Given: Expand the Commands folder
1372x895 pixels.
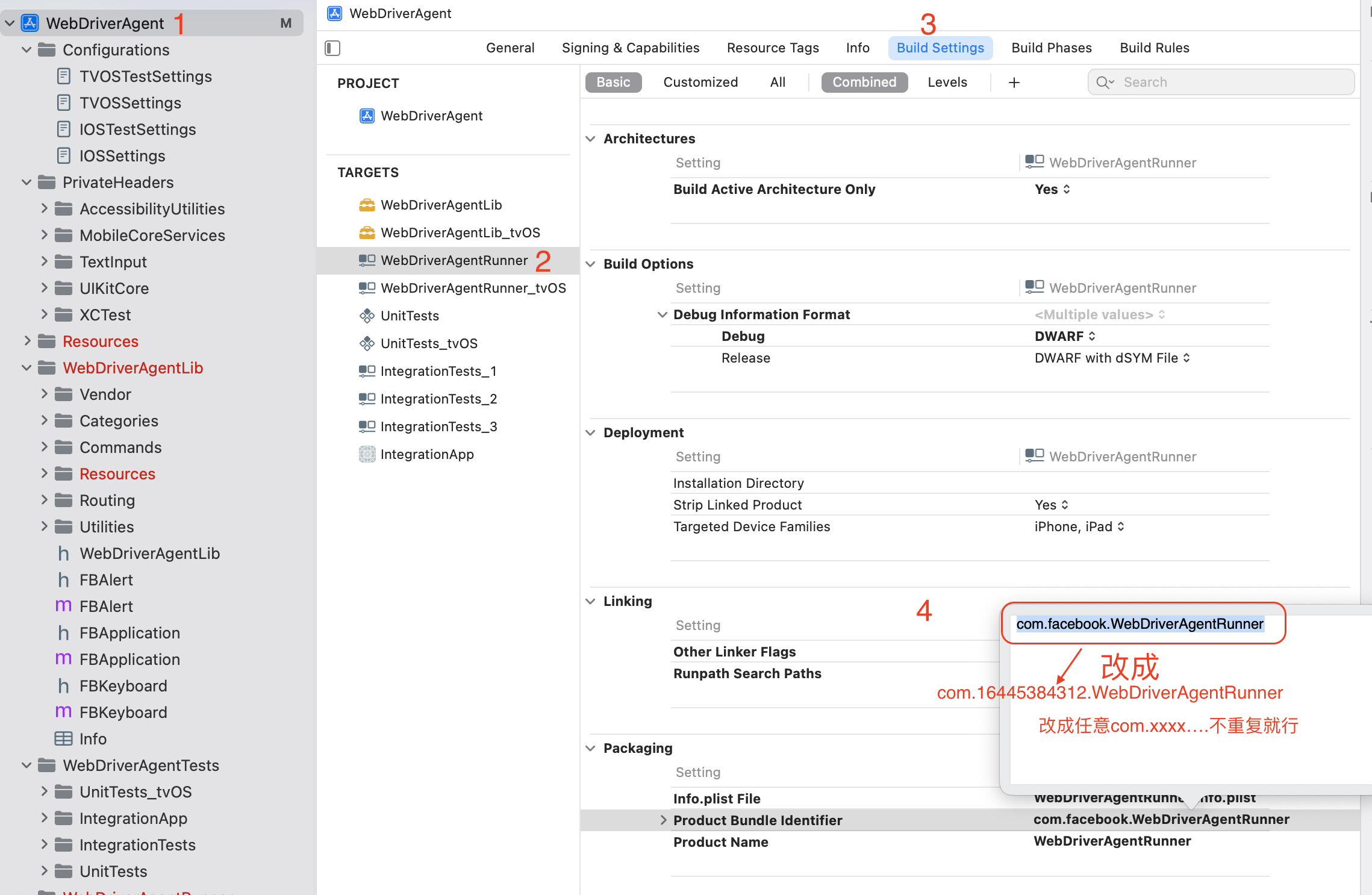Looking at the screenshot, I should point(44,447).
